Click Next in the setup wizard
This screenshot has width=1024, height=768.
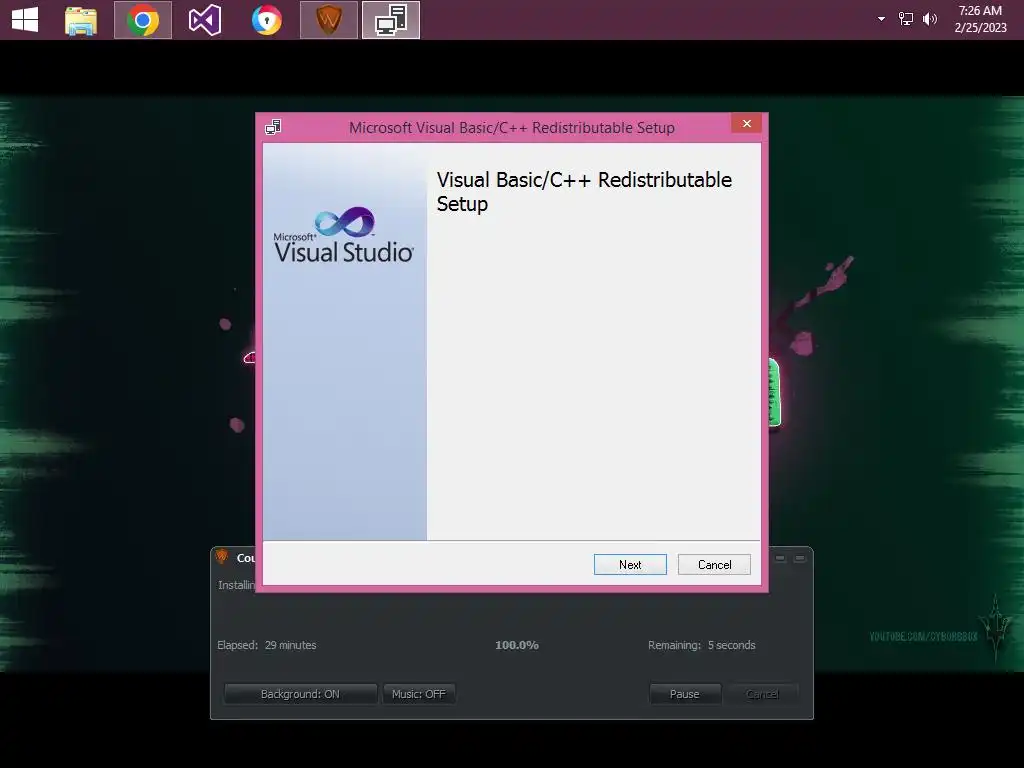click(x=630, y=564)
